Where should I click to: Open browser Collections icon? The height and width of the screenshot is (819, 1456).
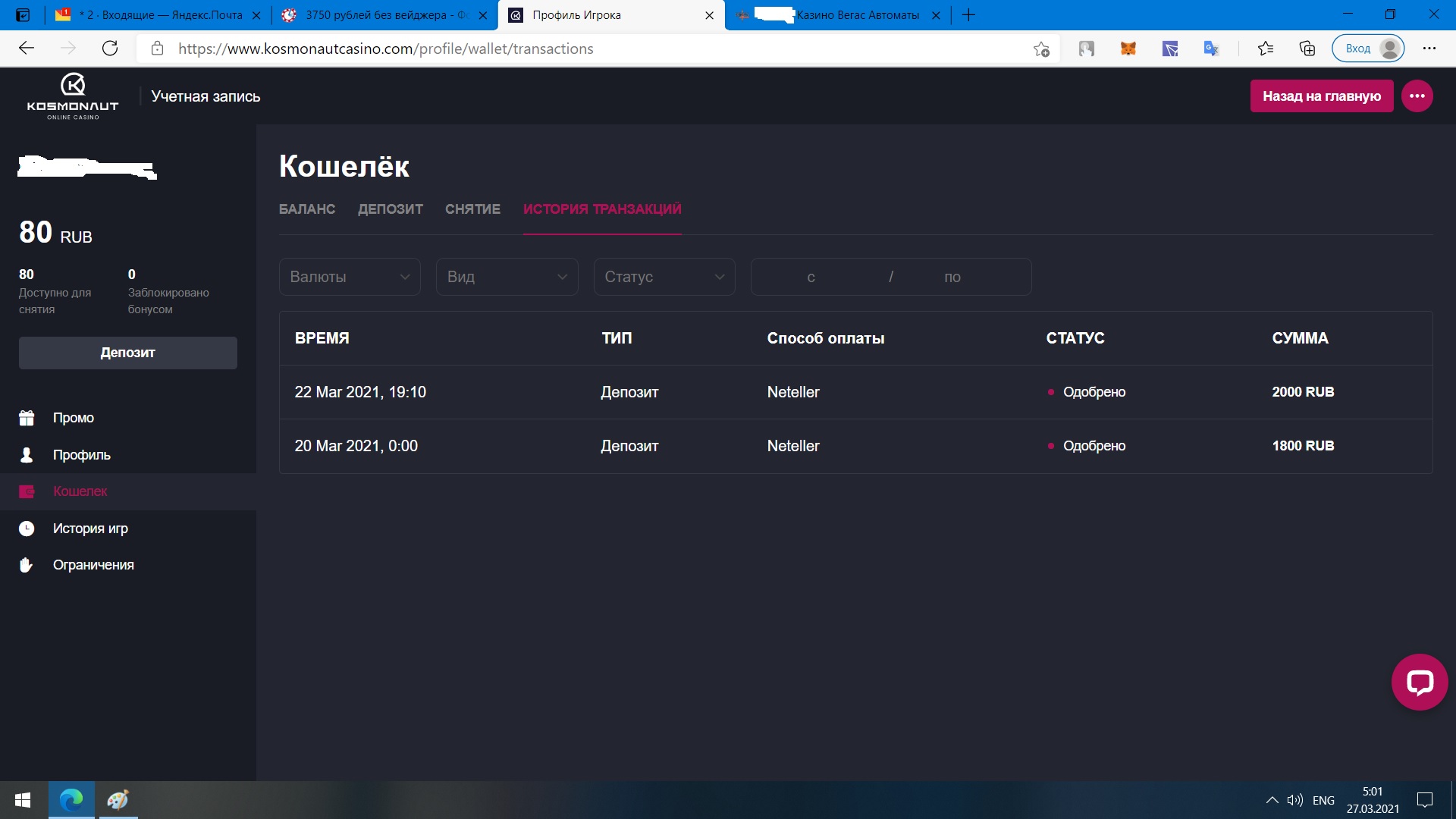[1307, 49]
